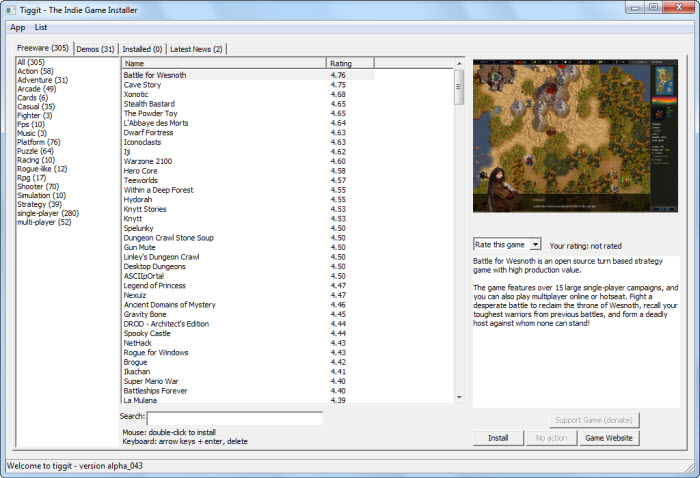Image resolution: width=700 pixels, height=478 pixels.
Task: Select the Racing (10) category
Action: click(x=36, y=160)
